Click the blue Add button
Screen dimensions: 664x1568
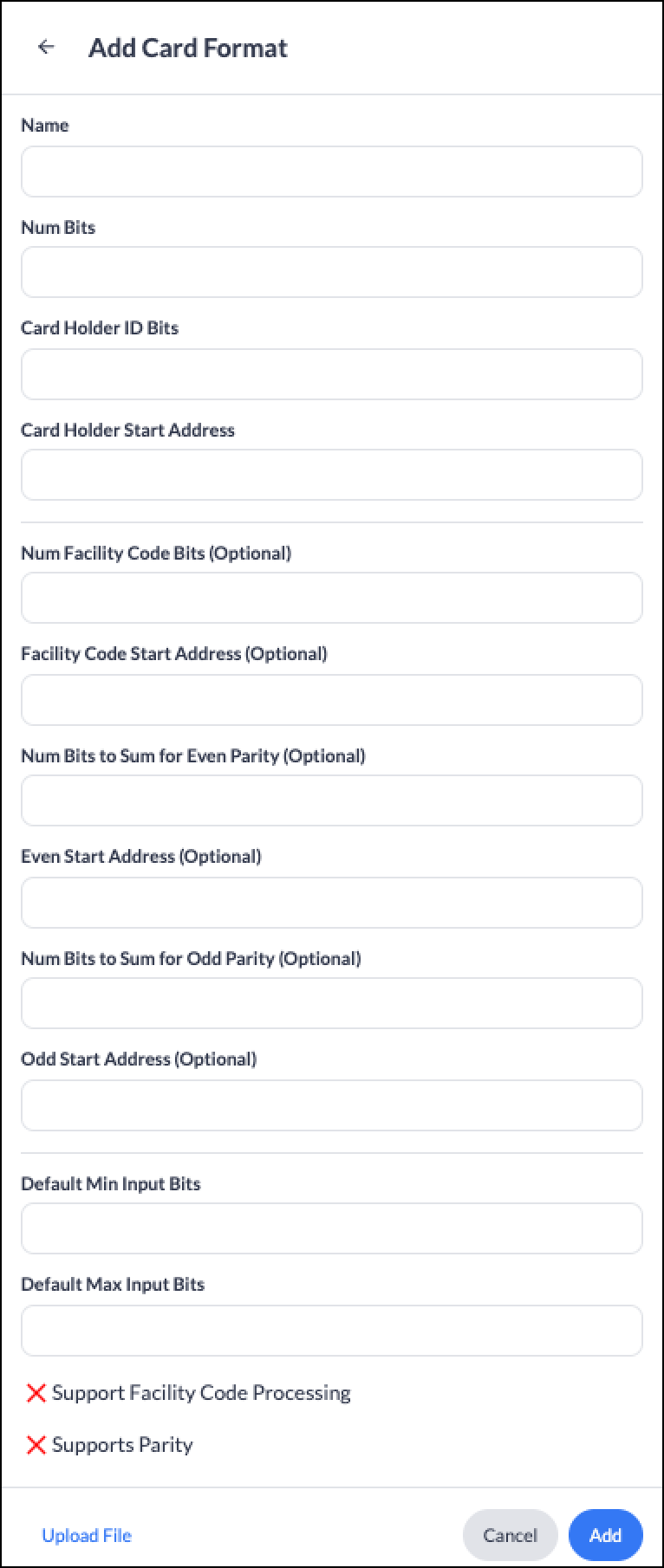tap(606, 1535)
